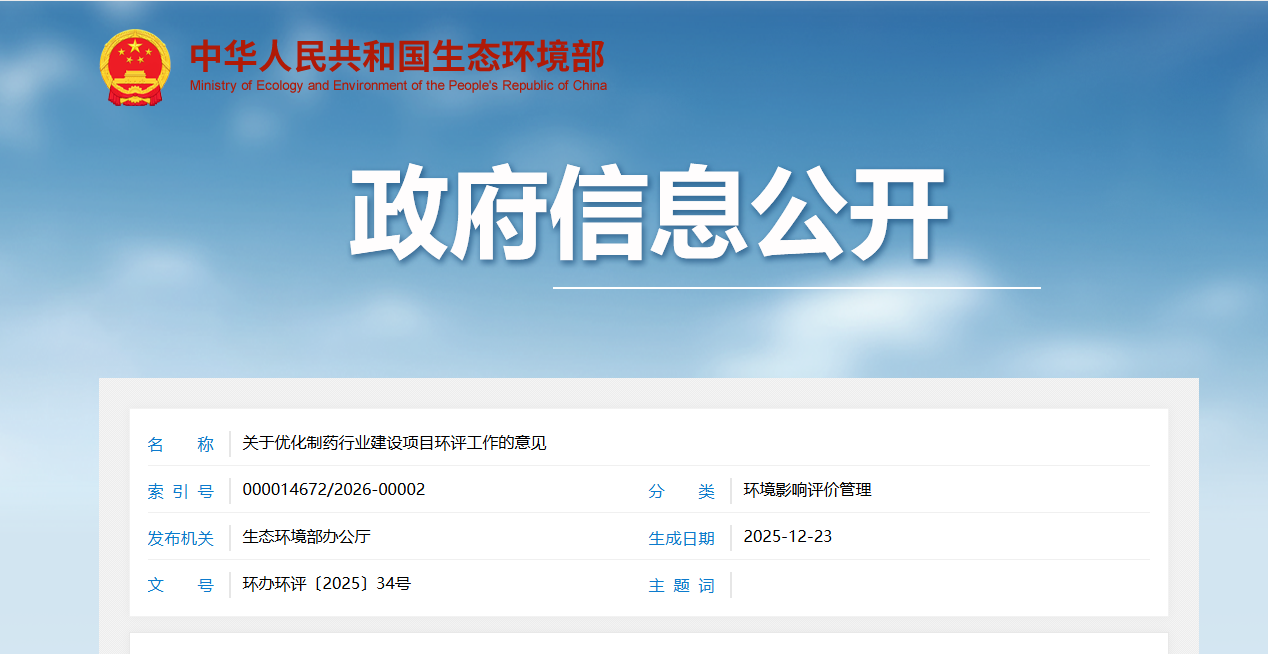Open the 中华人民共和国生态环境部 homepage title

(397, 56)
